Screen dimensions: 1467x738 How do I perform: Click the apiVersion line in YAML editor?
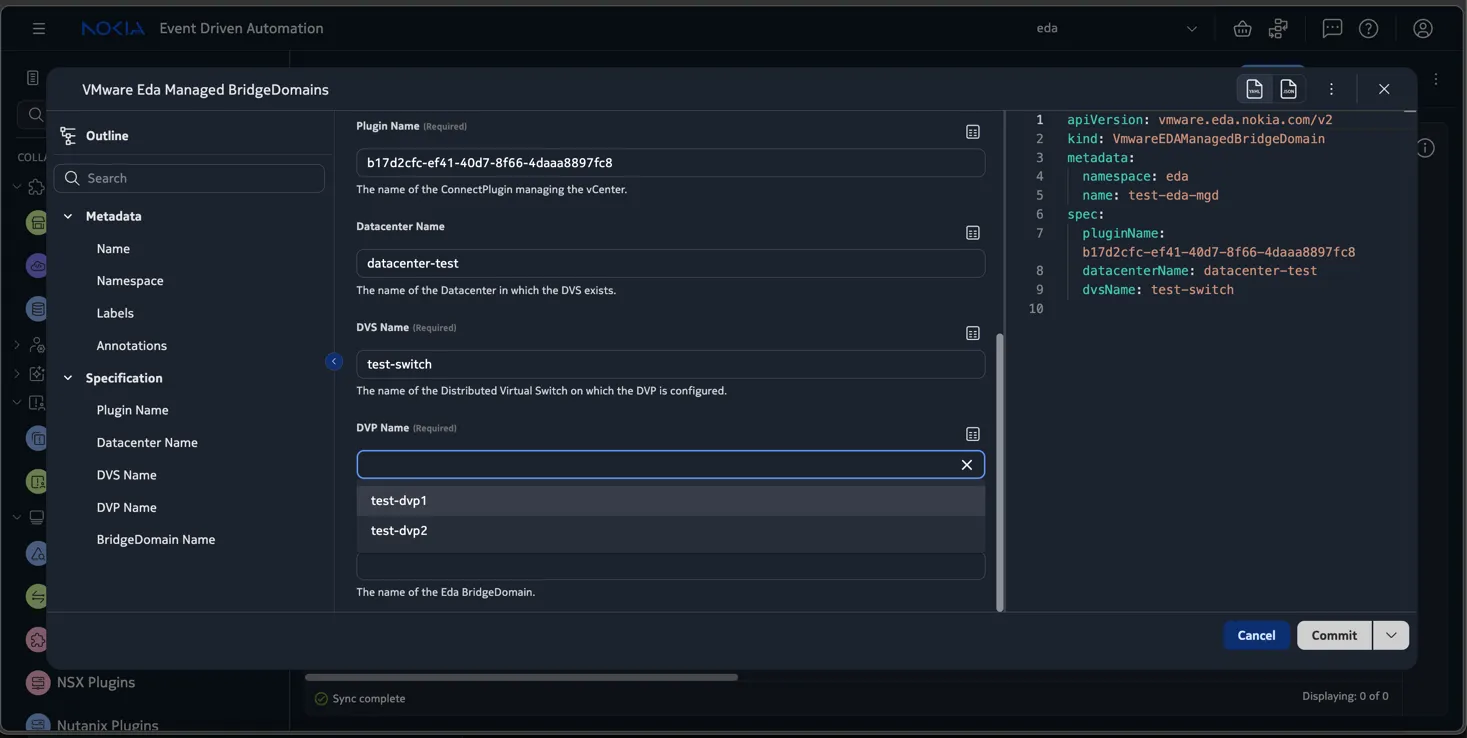pos(1200,120)
